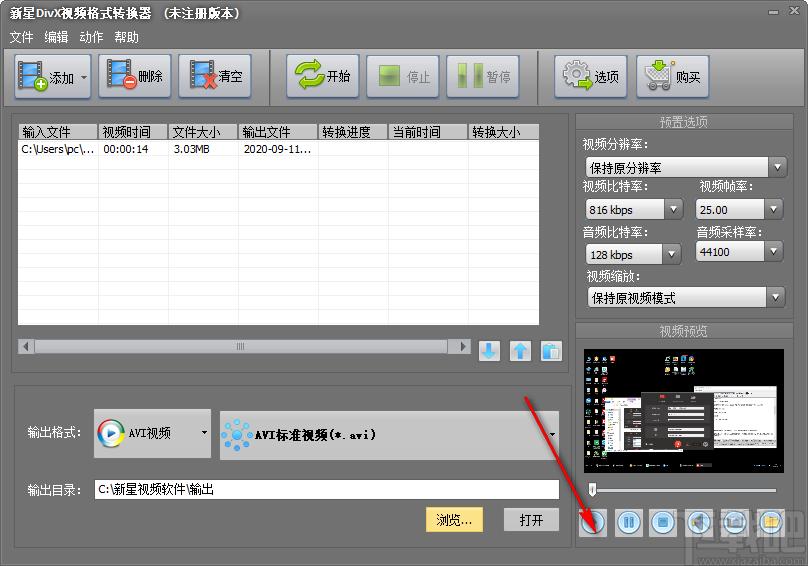The width and height of the screenshot is (808, 566).
Task: Open the AVI视频 output format dropdown
Action: pyautogui.click(x=153, y=433)
